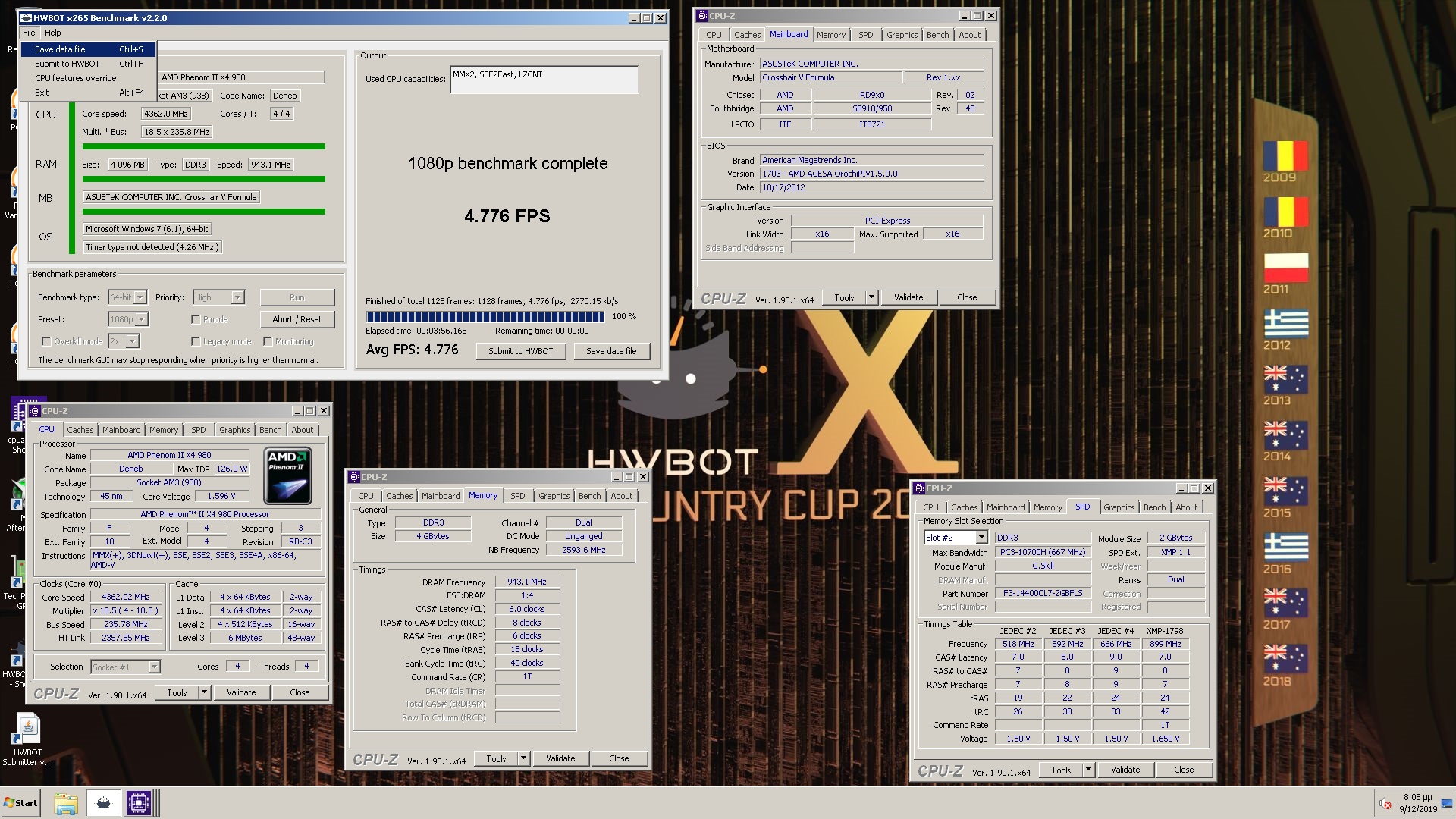
Task: Click the Save data file button
Action: click(611, 351)
